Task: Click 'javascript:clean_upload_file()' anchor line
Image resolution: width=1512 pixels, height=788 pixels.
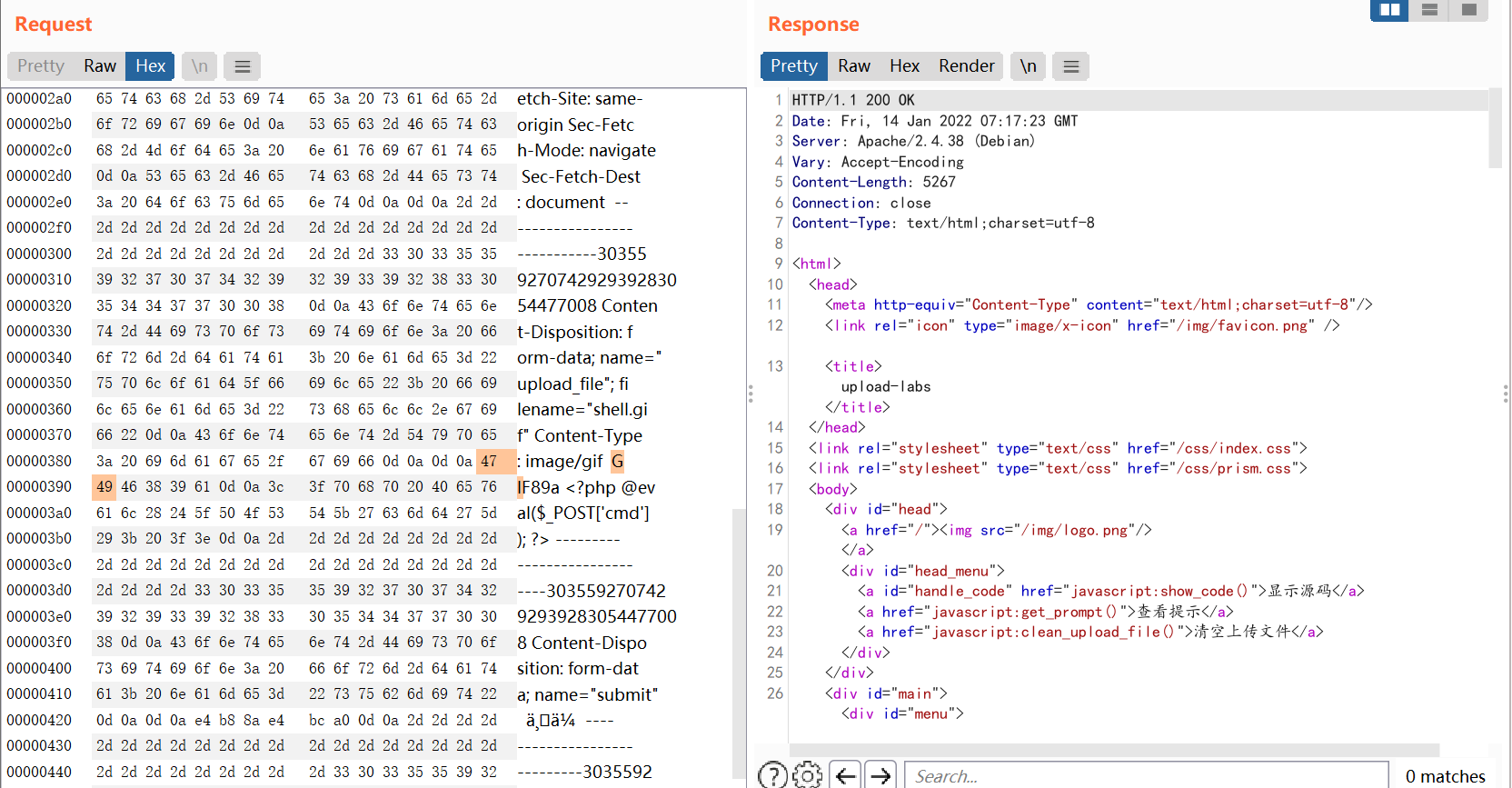Action: click(x=1090, y=632)
